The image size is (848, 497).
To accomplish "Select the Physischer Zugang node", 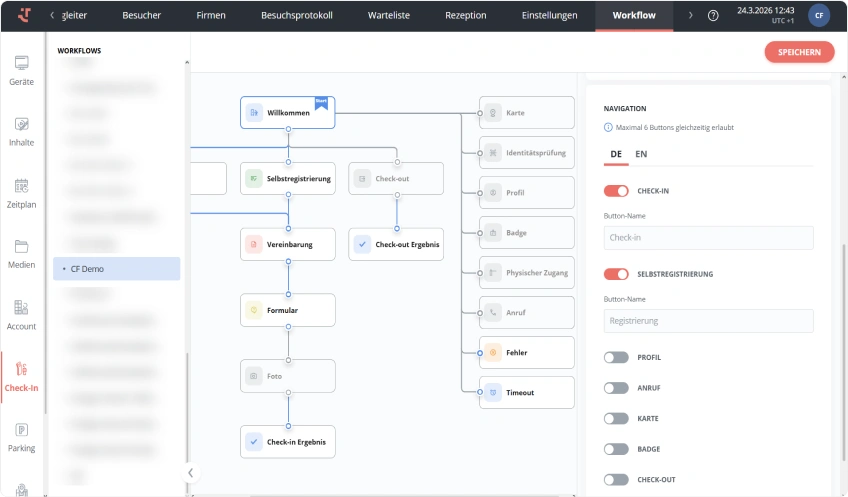I will point(527,273).
